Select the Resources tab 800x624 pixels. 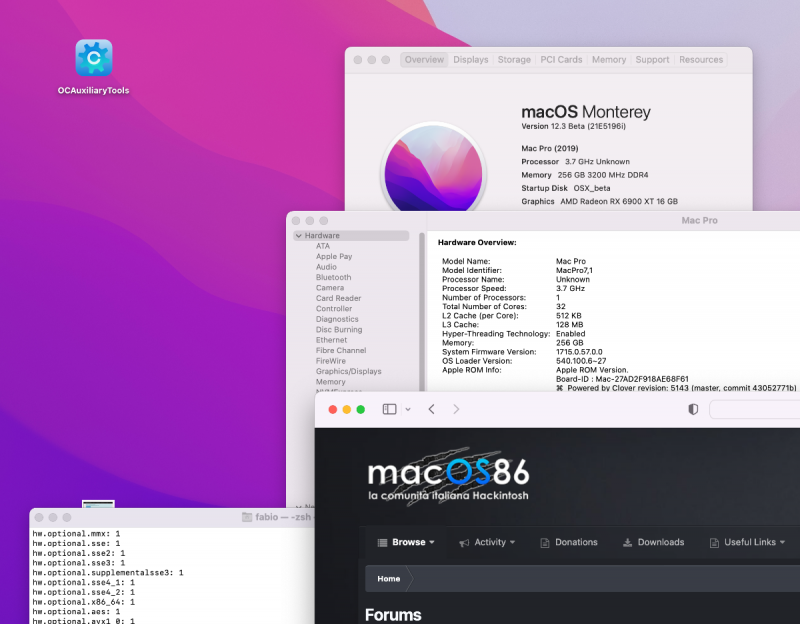[700, 60]
